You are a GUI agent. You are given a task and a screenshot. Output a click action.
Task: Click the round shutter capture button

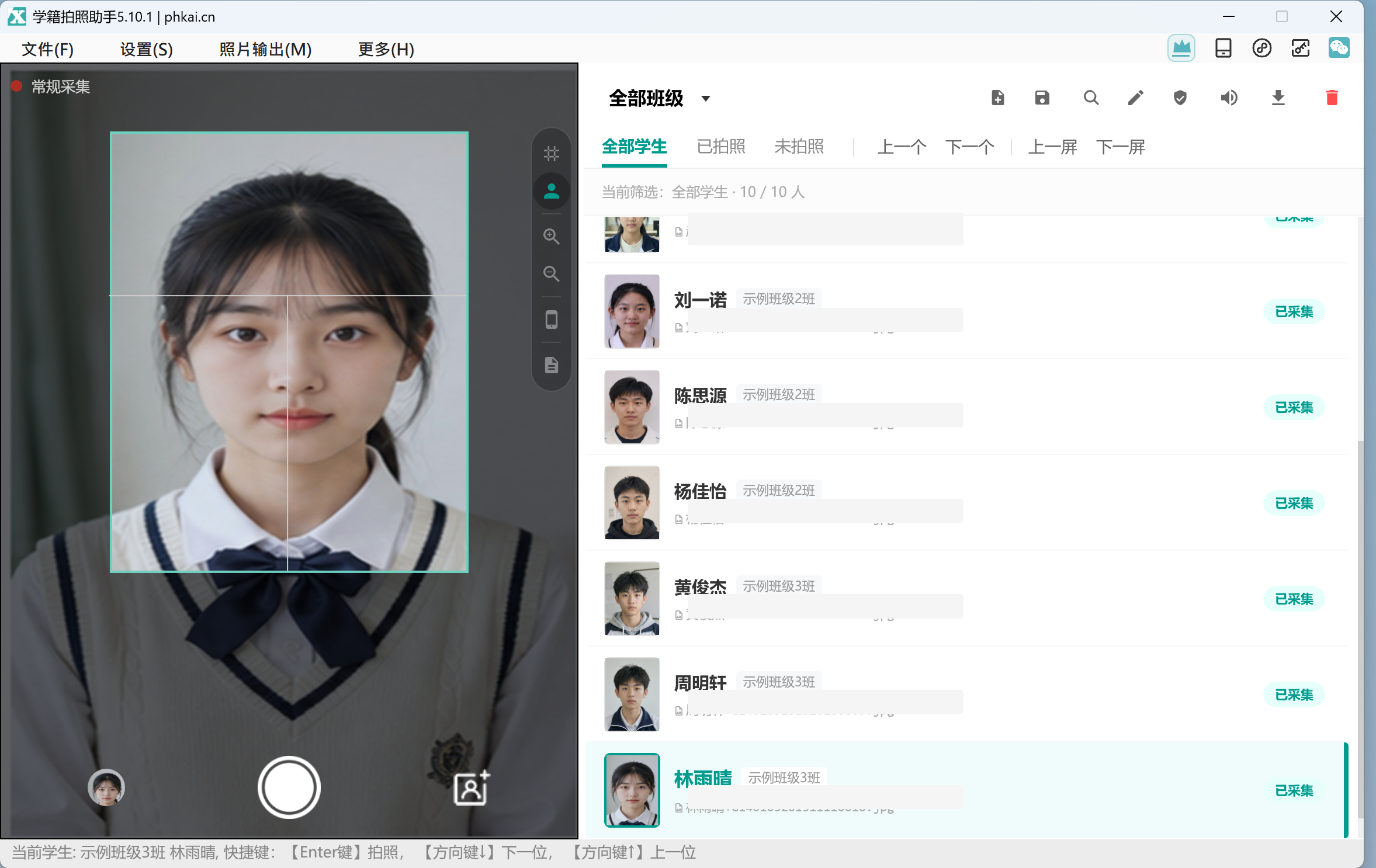pos(289,787)
